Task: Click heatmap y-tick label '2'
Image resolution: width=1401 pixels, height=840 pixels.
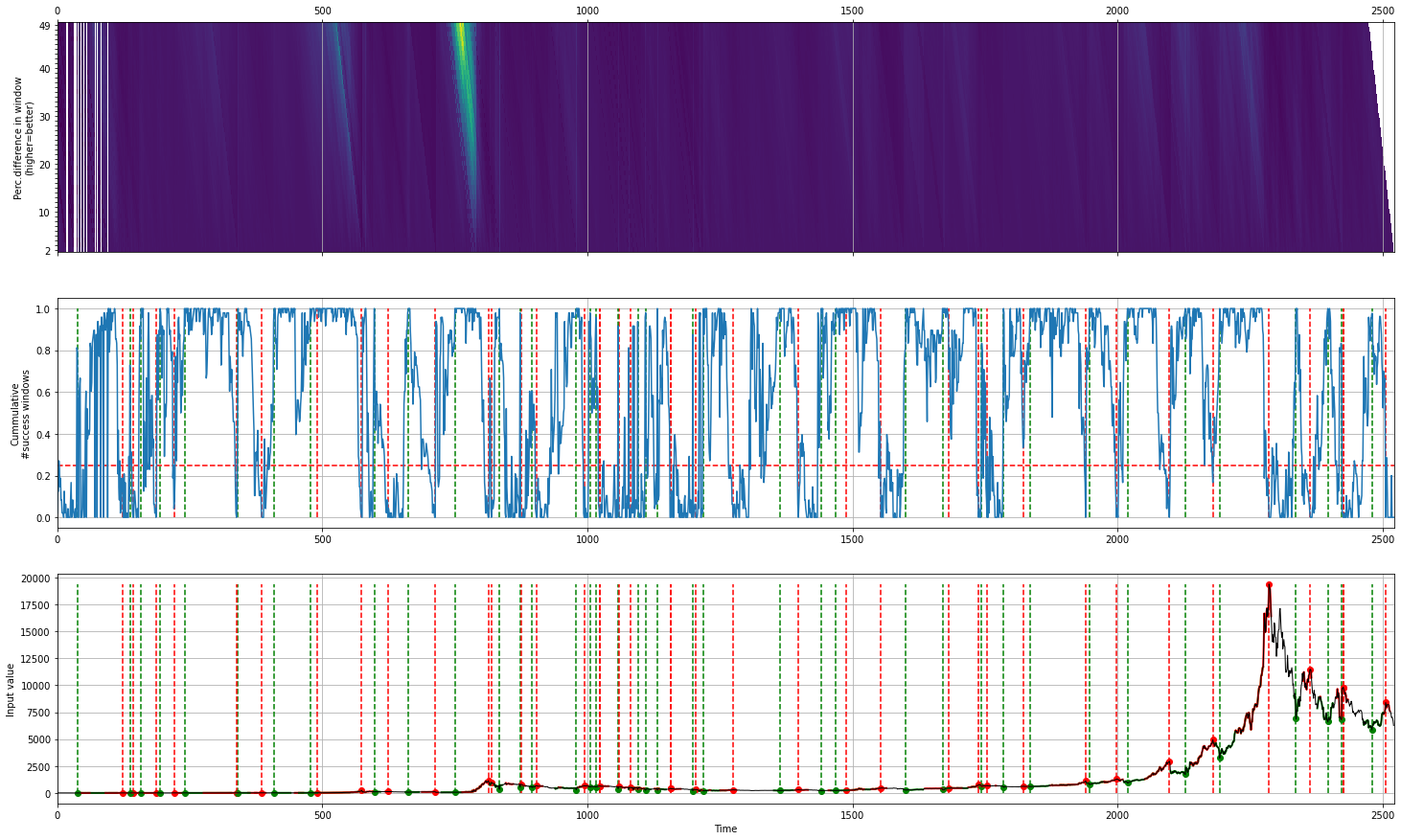Action: pyautogui.click(x=47, y=251)
